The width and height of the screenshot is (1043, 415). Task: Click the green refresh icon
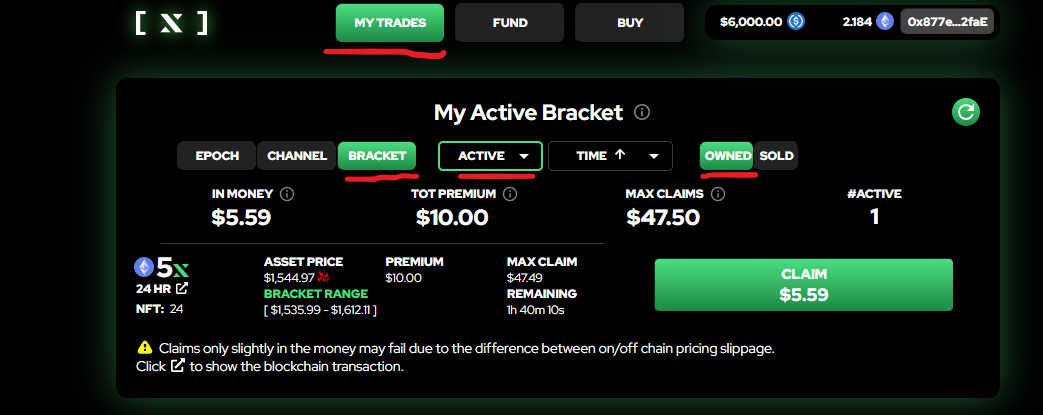pos(965,112)
